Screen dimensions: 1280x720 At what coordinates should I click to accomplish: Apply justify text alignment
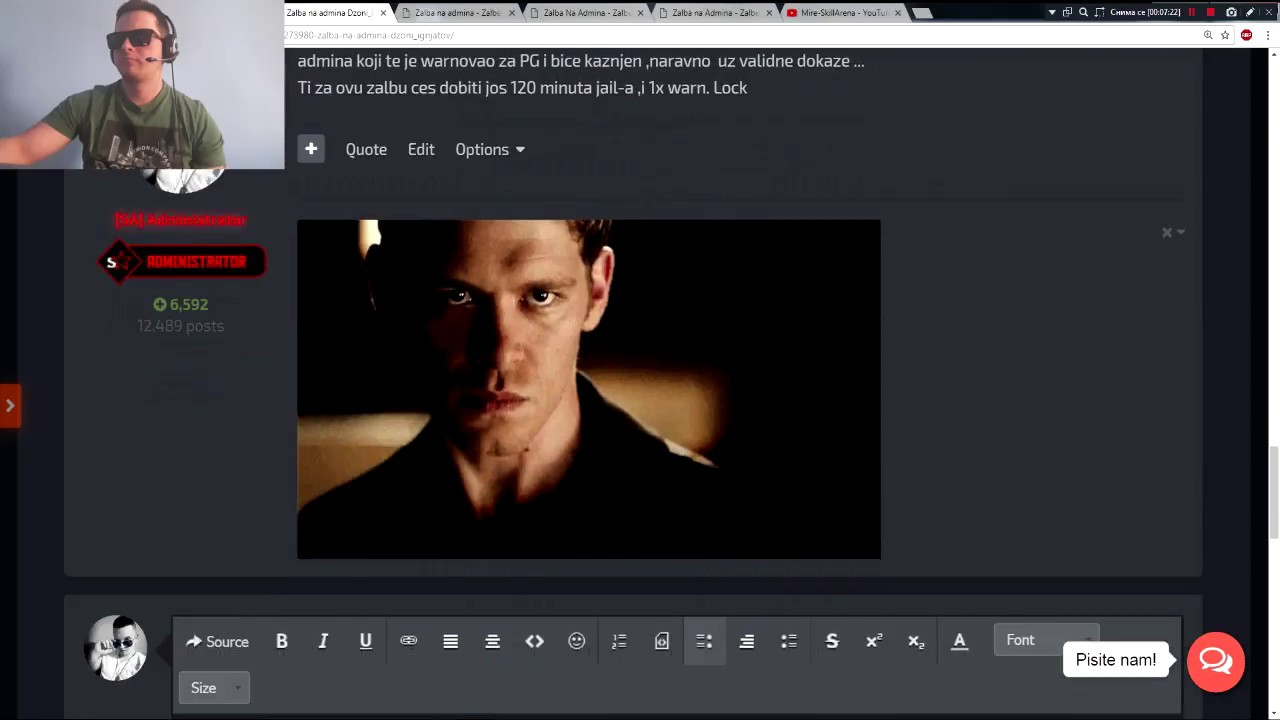[x=451, y=641]
